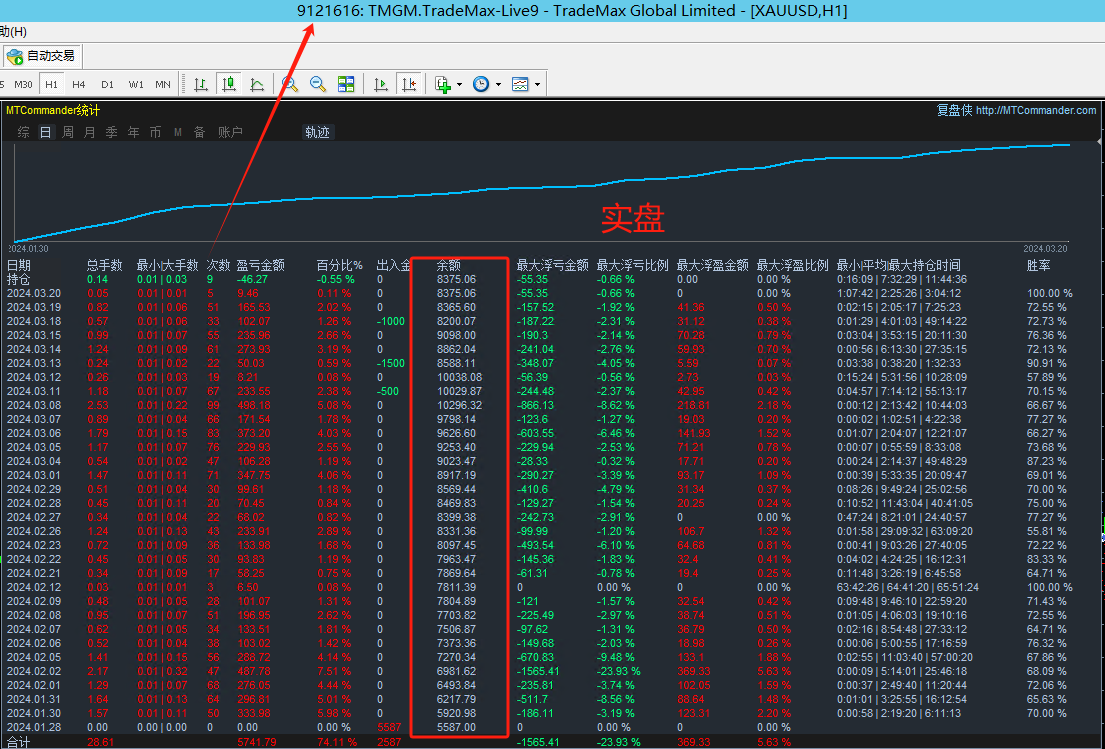Viewport: 1105px width, 749px height.
Task: Expand the templates dropdown arrow
Action: pos(537,85)
